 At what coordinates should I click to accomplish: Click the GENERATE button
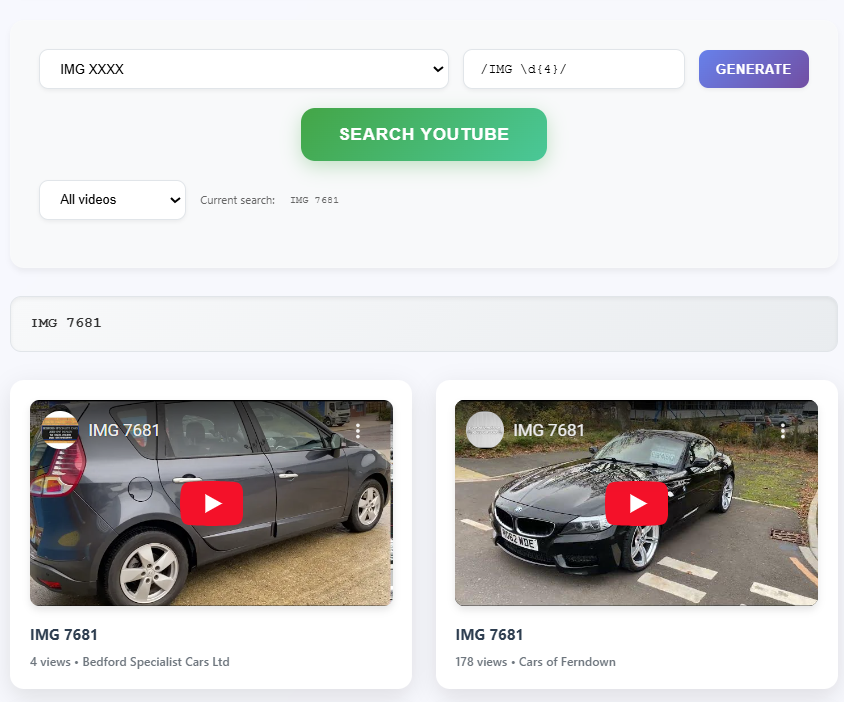click(x=753, y=69)
